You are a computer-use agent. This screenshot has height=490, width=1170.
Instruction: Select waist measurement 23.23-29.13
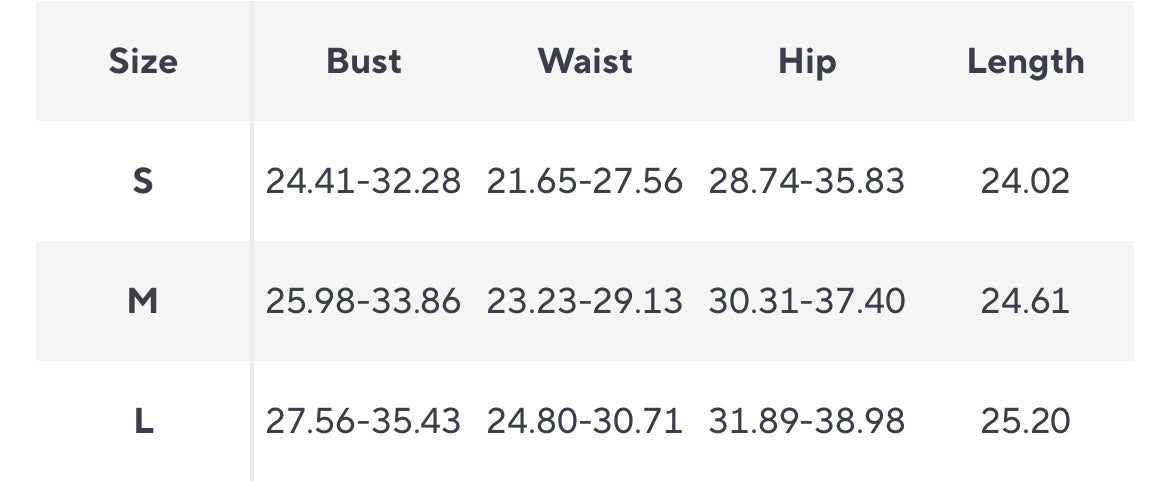click(585, 301)
